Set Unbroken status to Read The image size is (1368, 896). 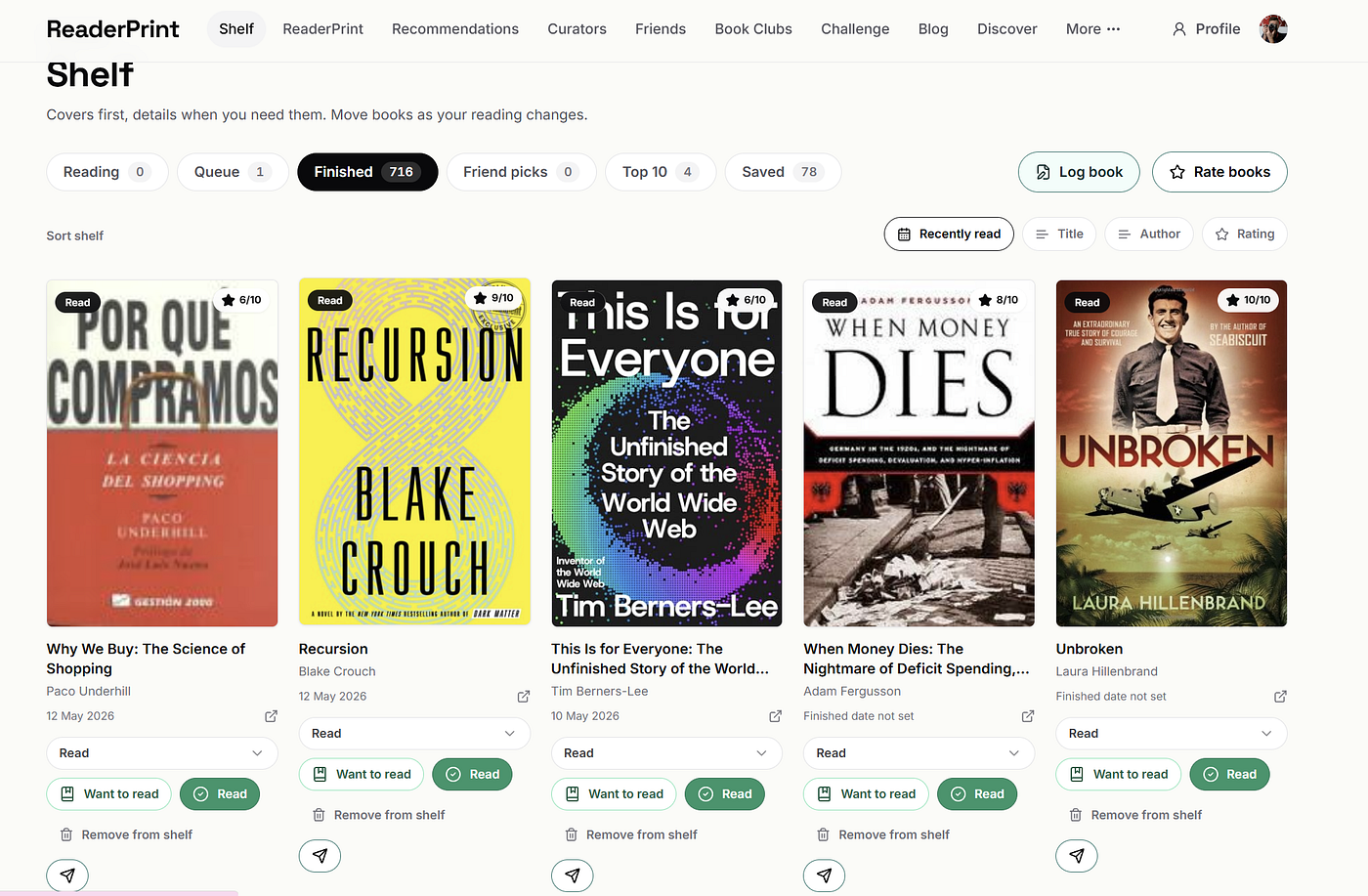point(1229,775)
